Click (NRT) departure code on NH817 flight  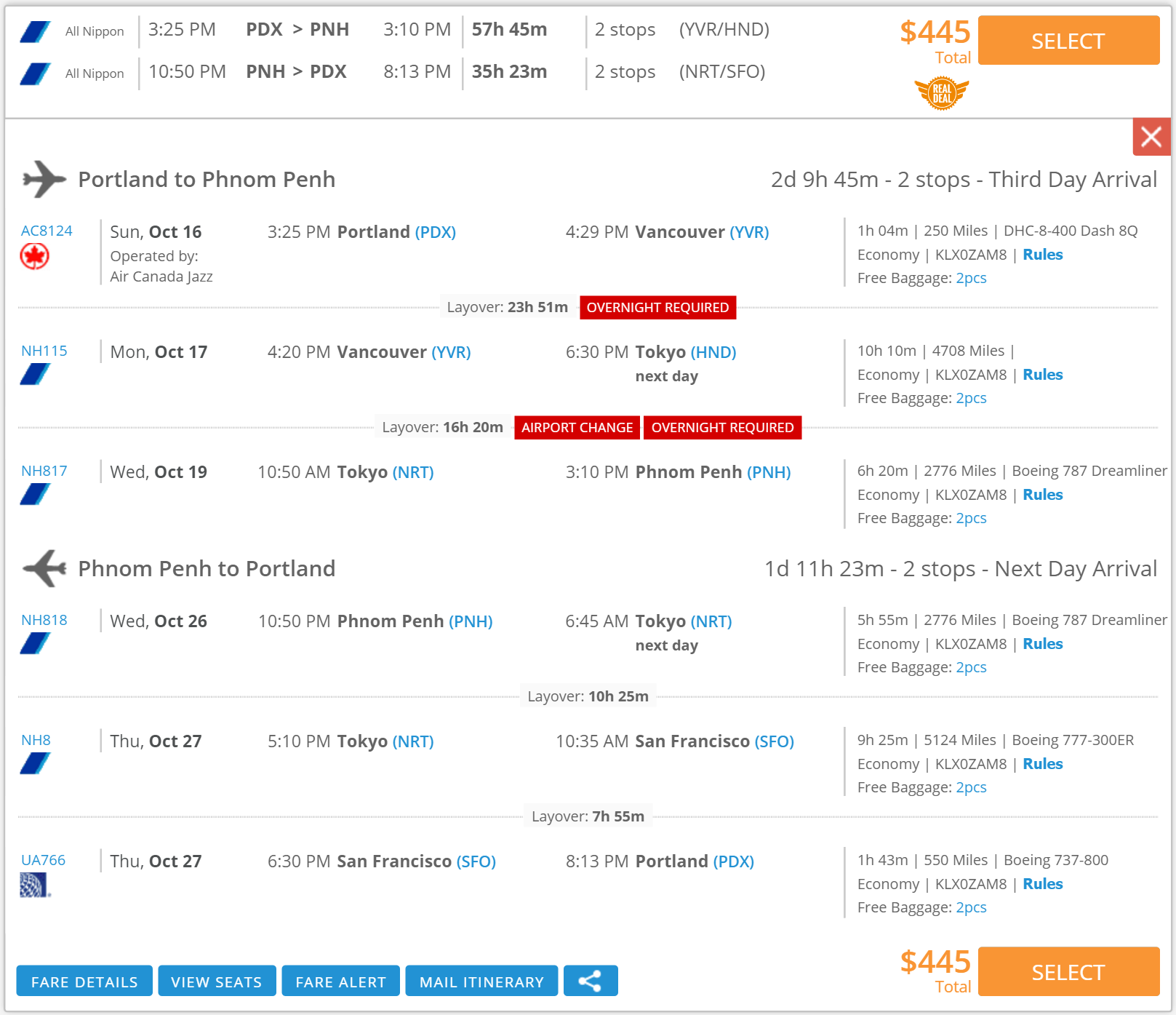pyautogui.click(x=413, y=472)
